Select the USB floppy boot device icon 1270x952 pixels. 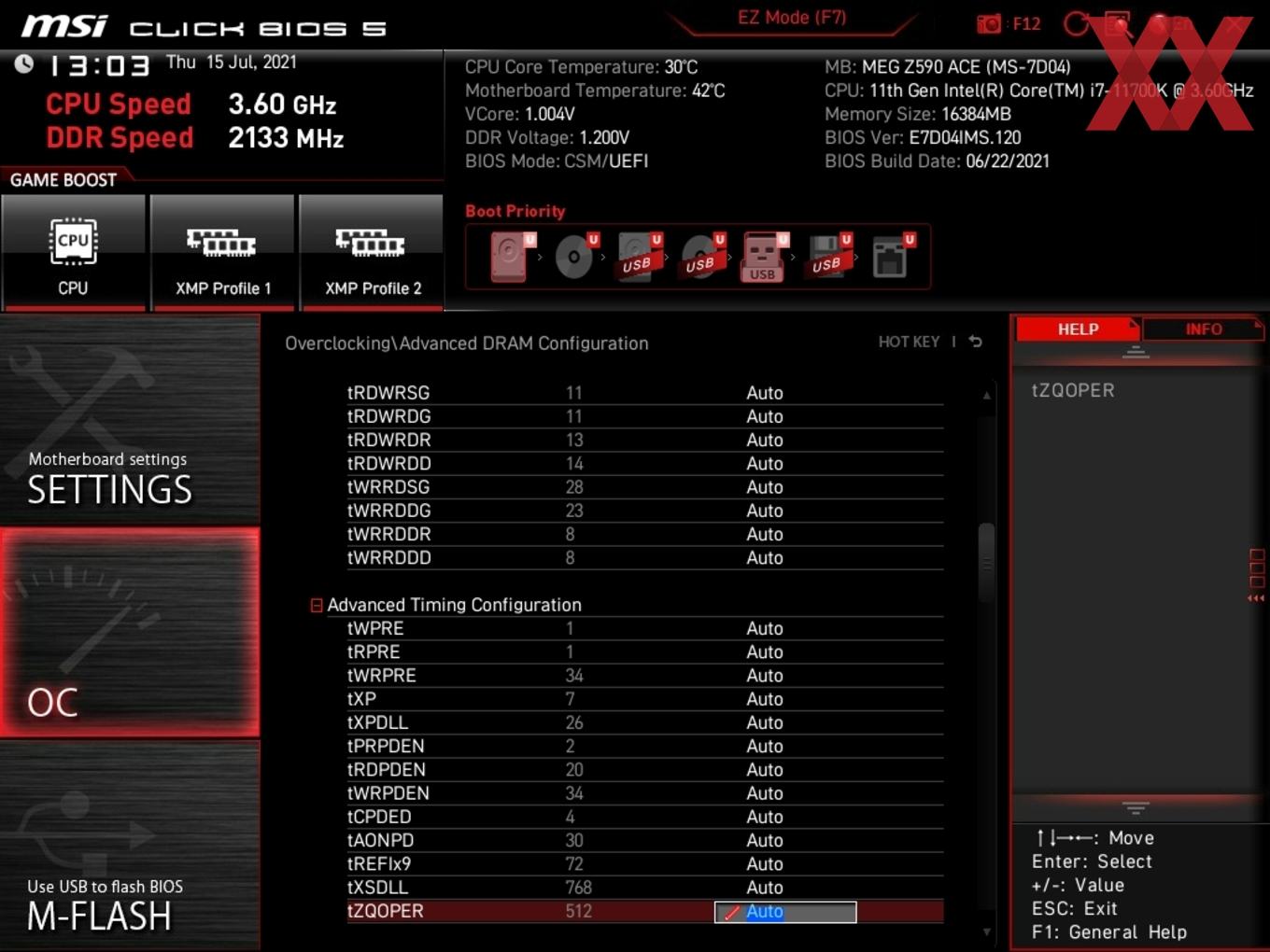tap(829, 257)
